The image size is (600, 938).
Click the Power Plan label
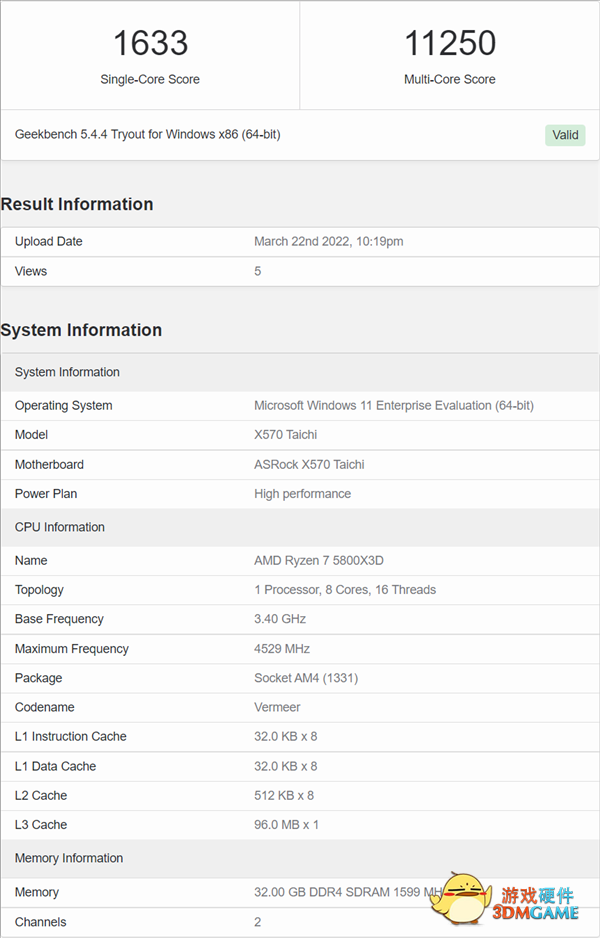click(x=46, y=494)
